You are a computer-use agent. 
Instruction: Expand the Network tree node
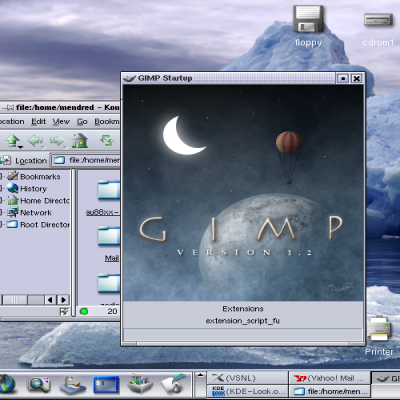click(1, 213)
